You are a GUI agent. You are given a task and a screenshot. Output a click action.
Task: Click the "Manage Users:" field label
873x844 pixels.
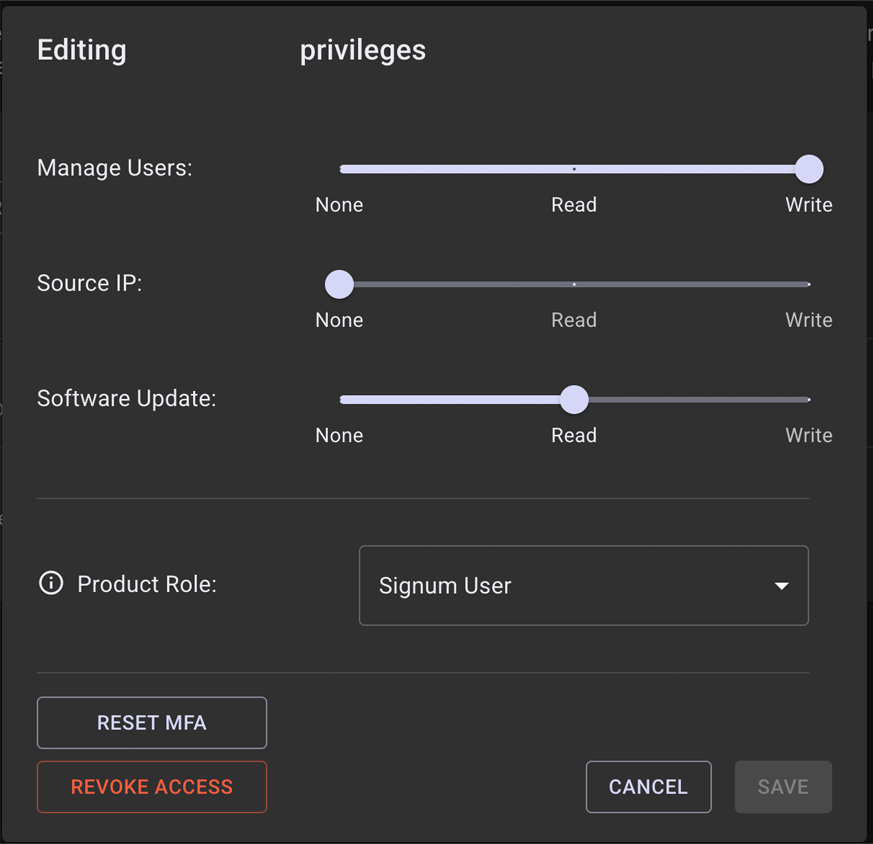(x=115, y=168)
